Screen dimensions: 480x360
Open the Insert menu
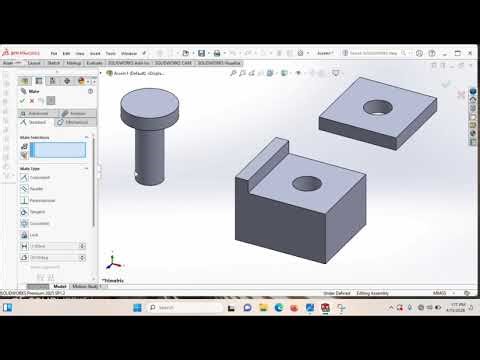pyautogui.click(x=95, y=53)
